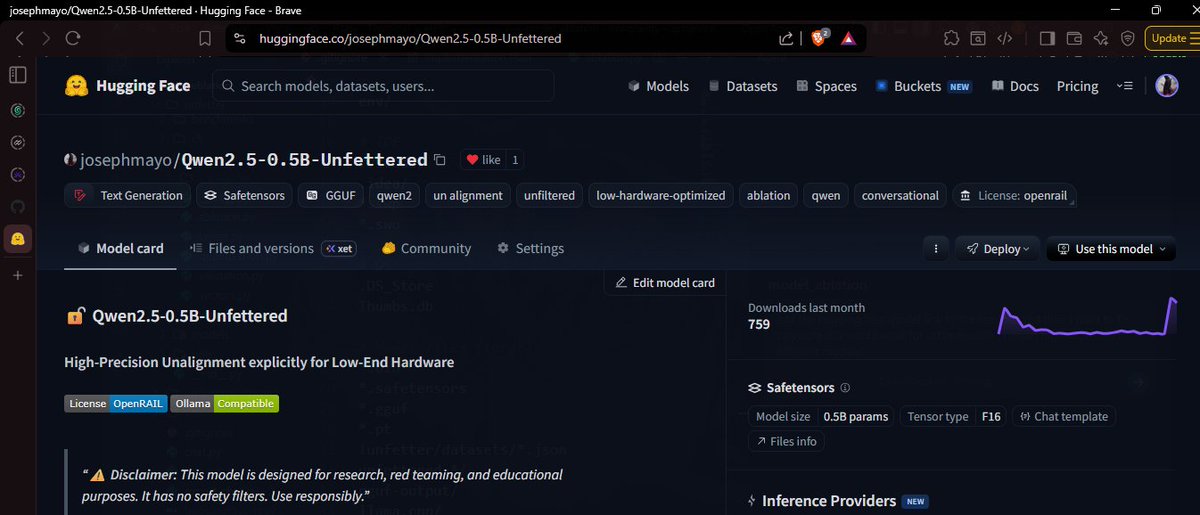The image size is (1200, 515).
Task: Click the xet badge on Files tab
Action: point(338,248)
